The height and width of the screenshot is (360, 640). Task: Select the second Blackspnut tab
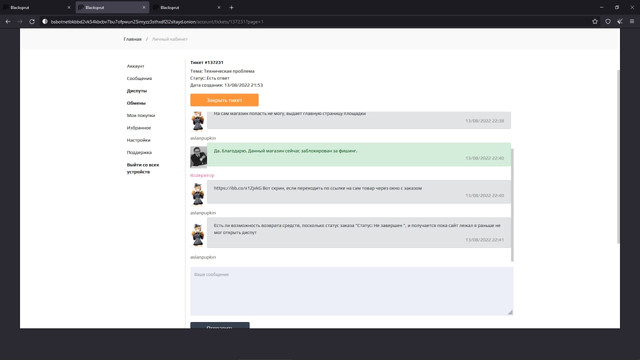(x=112, y=7)
